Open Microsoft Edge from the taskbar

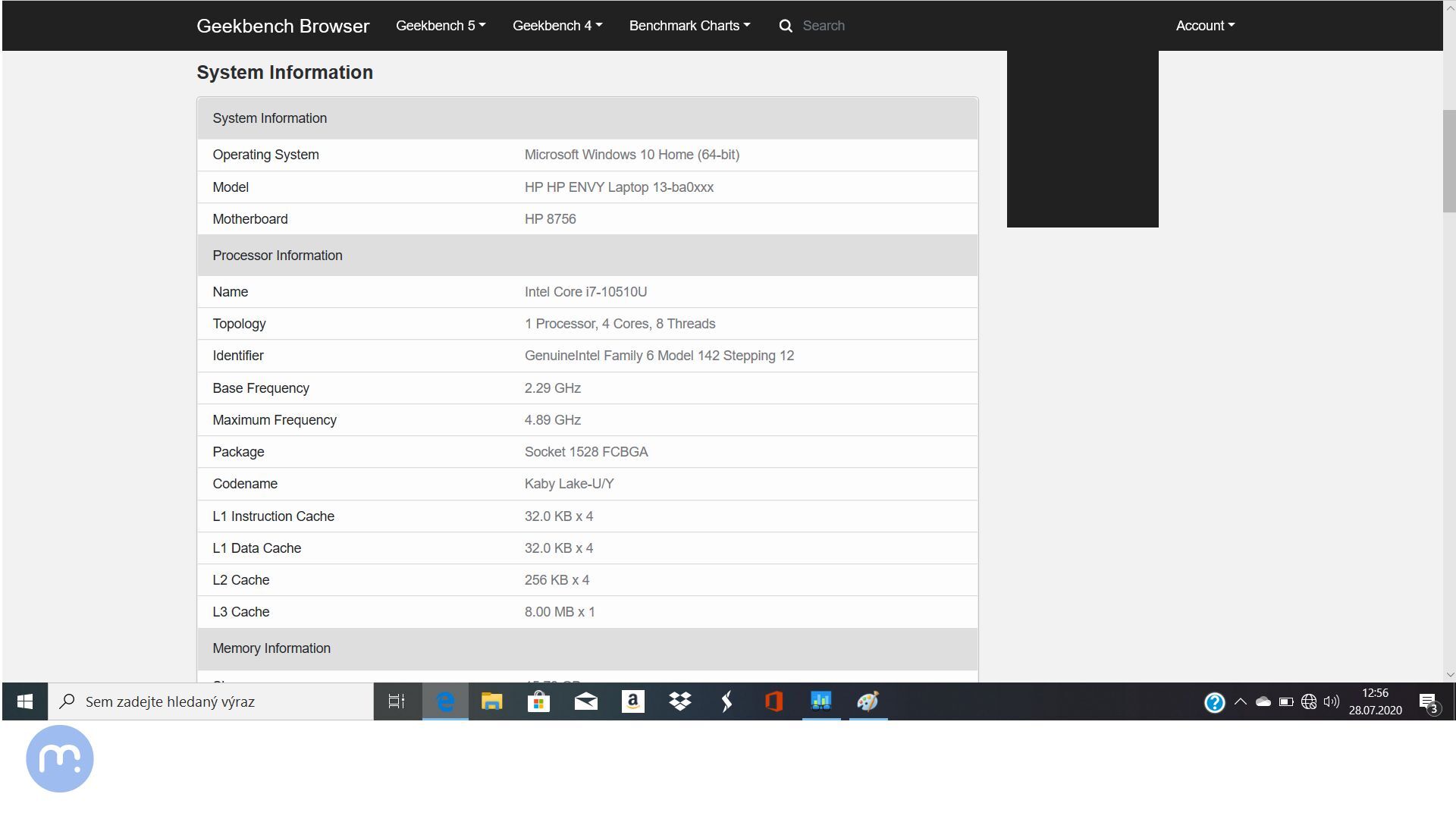click(x=444, y=701)
